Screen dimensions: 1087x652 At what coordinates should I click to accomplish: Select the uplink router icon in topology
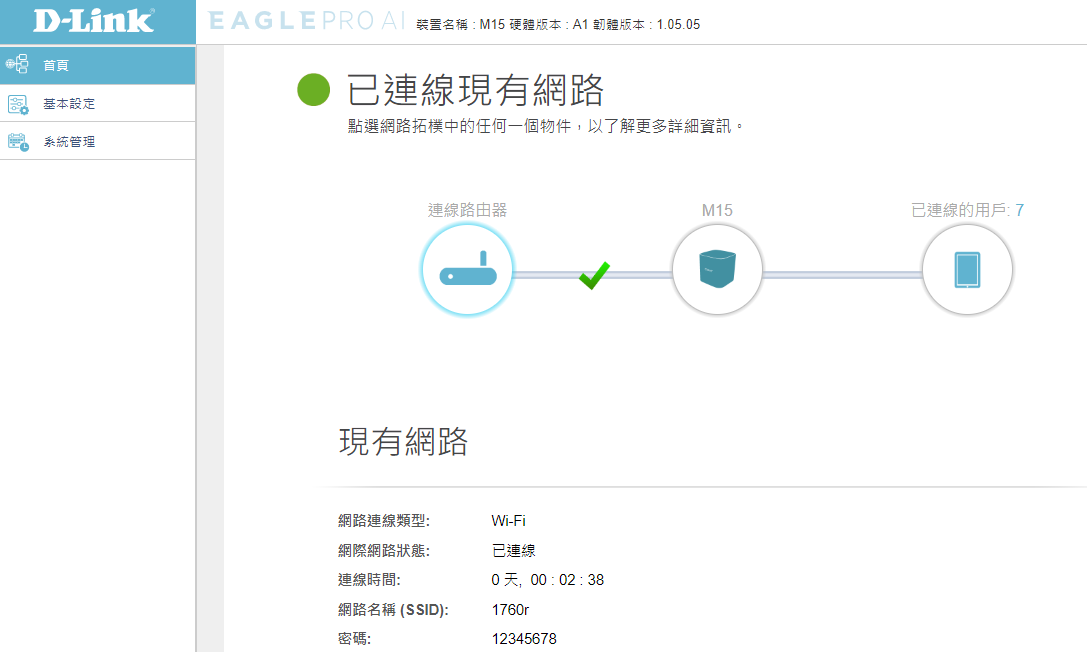tap(468, 270)
